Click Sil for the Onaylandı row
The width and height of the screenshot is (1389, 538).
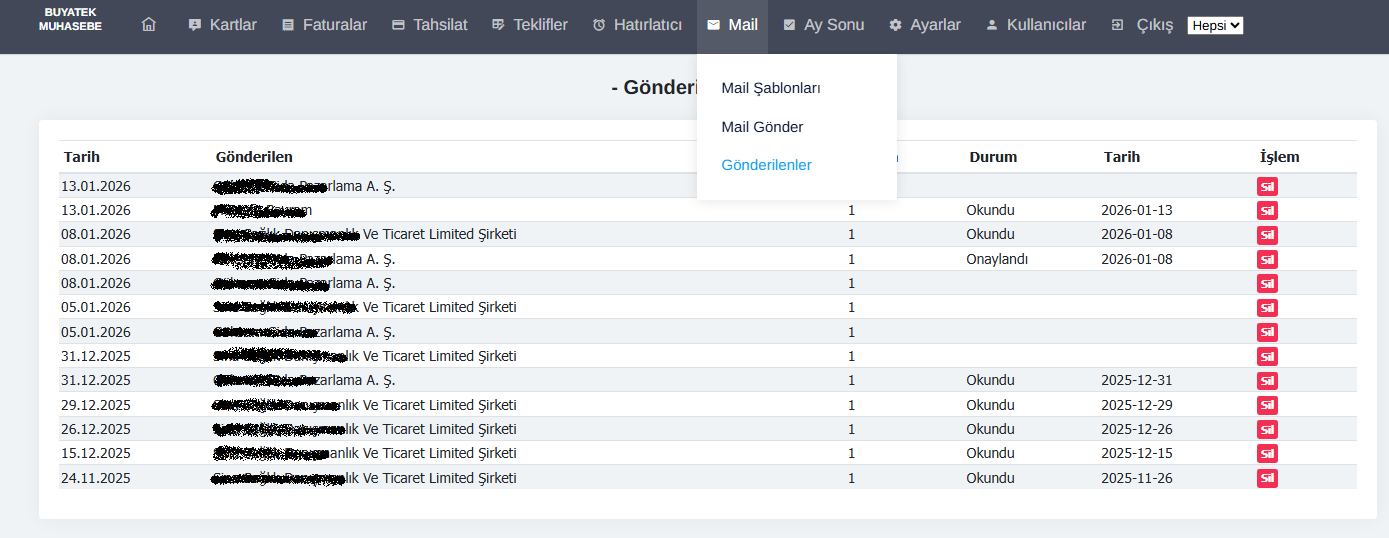tap(1267, 259)
